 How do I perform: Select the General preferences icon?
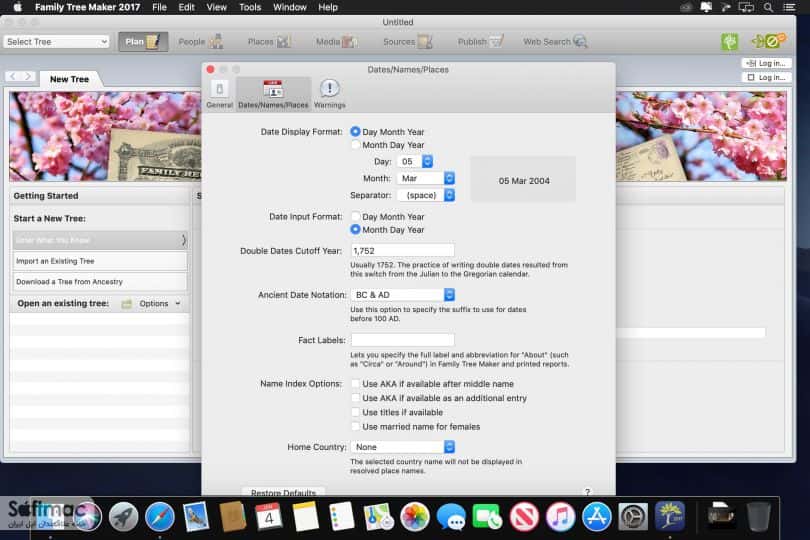220,94
